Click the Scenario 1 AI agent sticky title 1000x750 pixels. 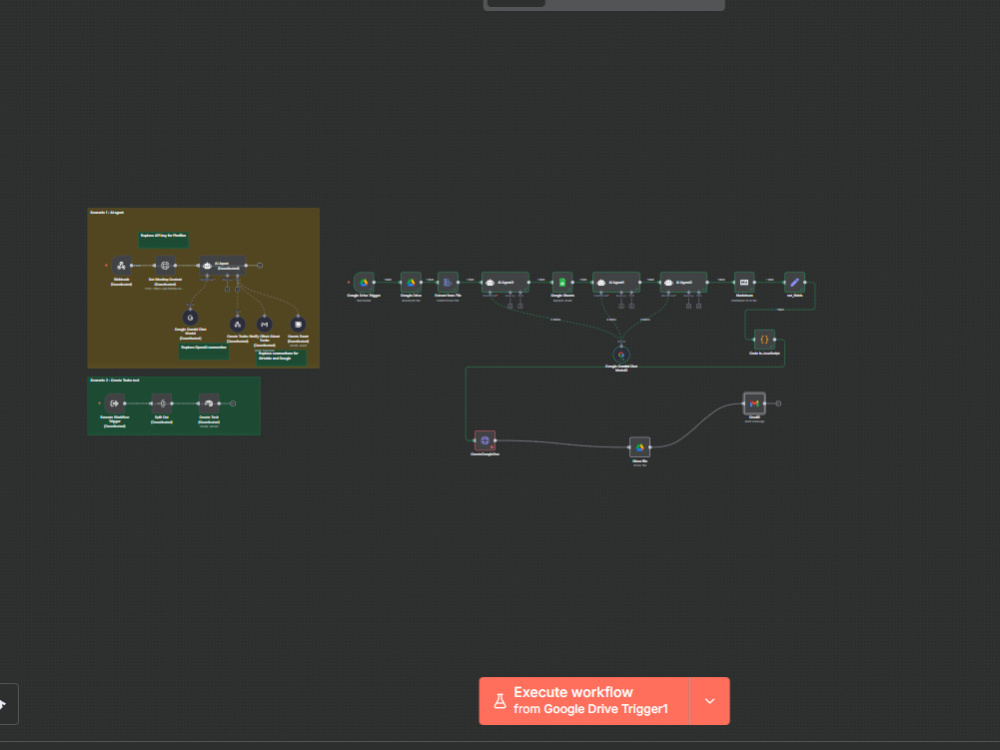[107, 212]
